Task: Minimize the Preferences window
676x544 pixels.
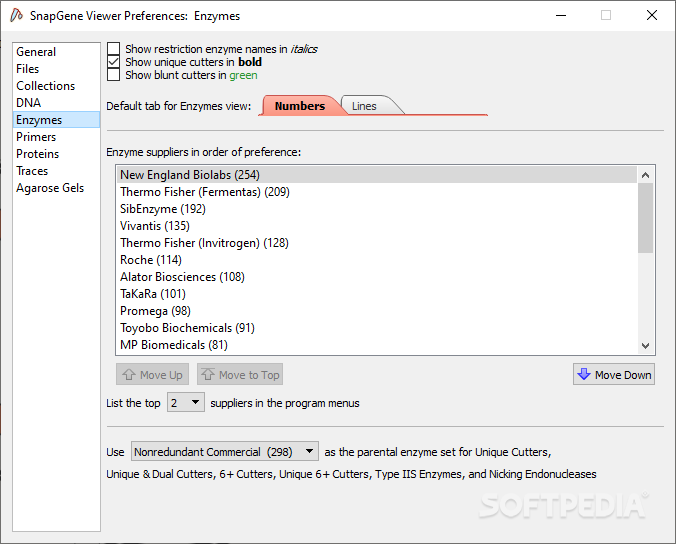Action: (561, 16)
